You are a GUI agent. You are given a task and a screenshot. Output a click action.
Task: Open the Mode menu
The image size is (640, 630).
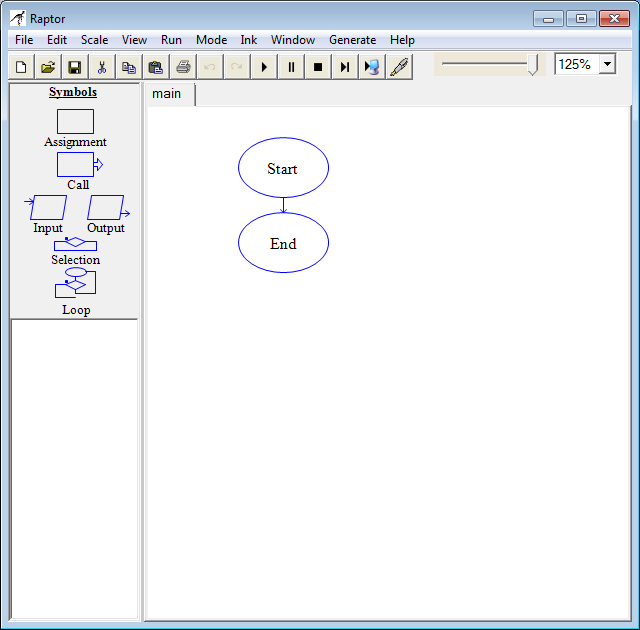click(211, 40)
